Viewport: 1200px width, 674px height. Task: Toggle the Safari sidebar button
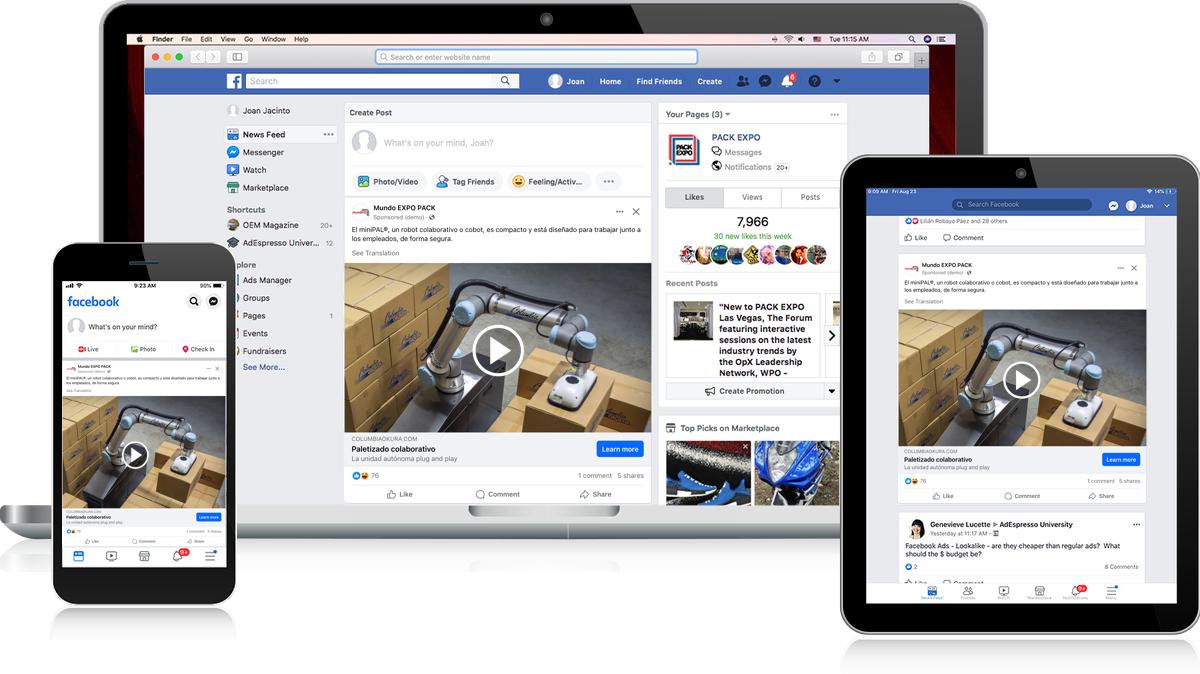tap(237, 57)
